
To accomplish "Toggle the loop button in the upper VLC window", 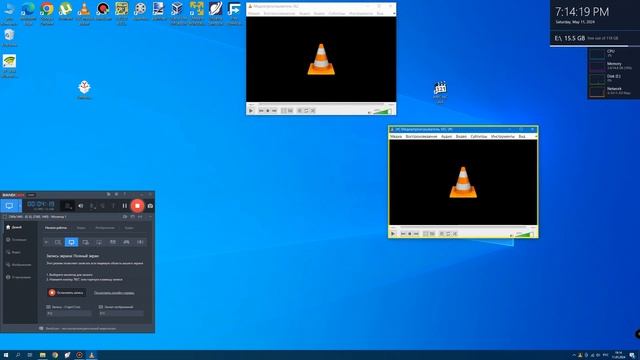I will coord(306,111).
